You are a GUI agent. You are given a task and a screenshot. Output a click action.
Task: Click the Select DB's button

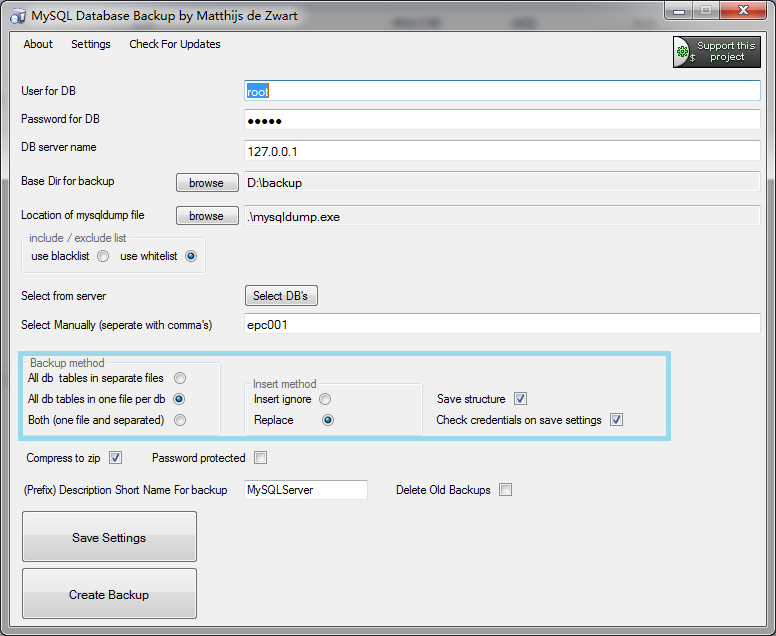point(281,295)
